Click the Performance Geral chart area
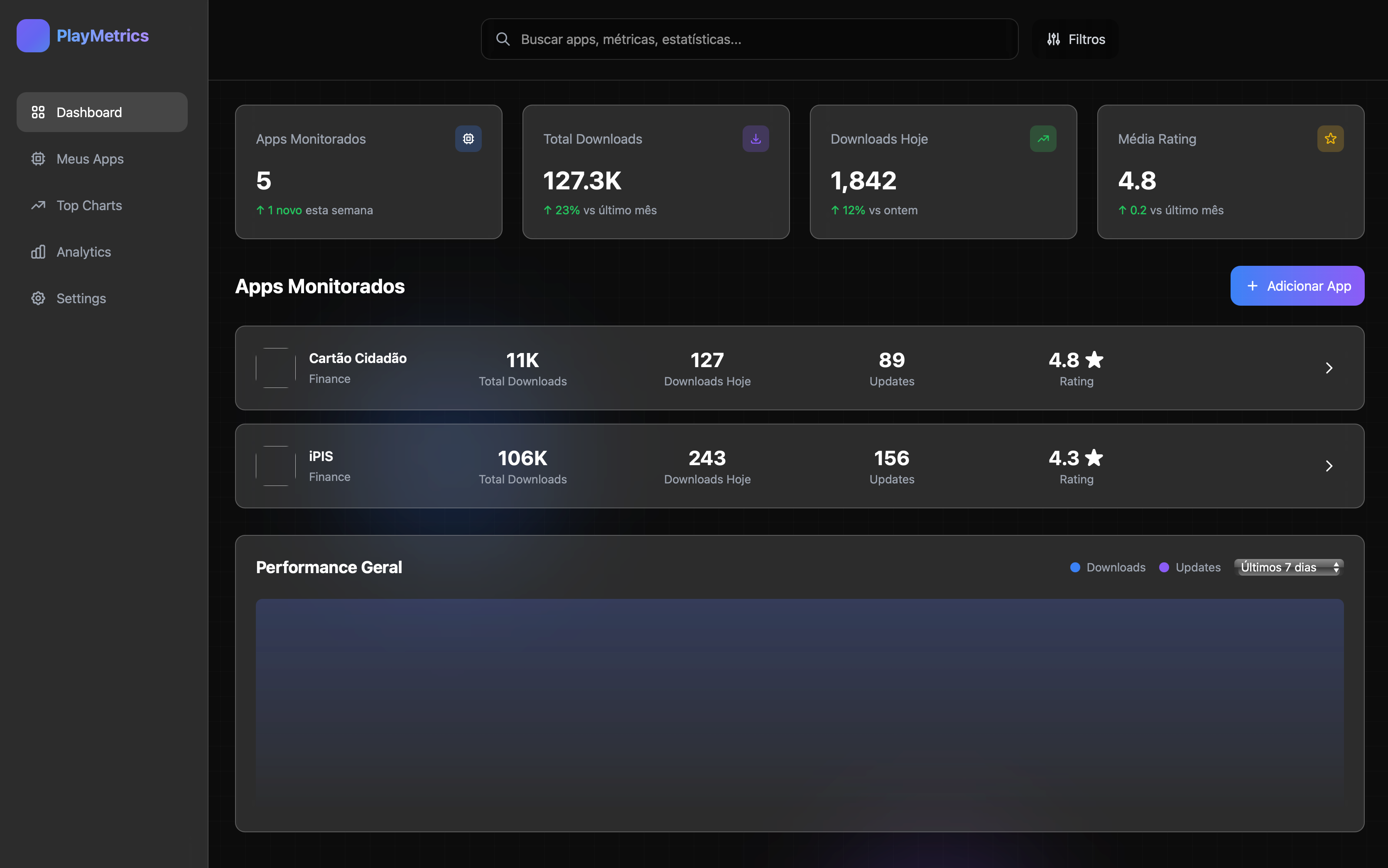 tap(799, 705)
